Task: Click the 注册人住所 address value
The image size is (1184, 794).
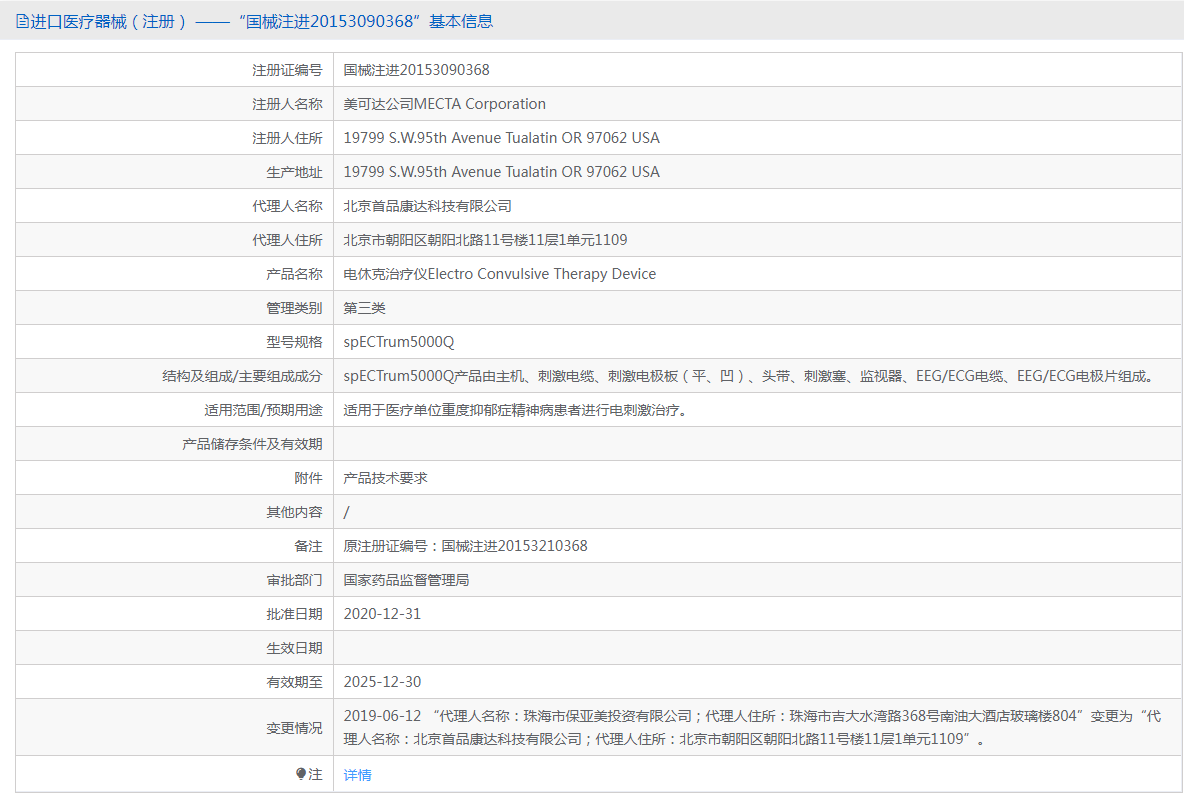Action: (501, 138)
